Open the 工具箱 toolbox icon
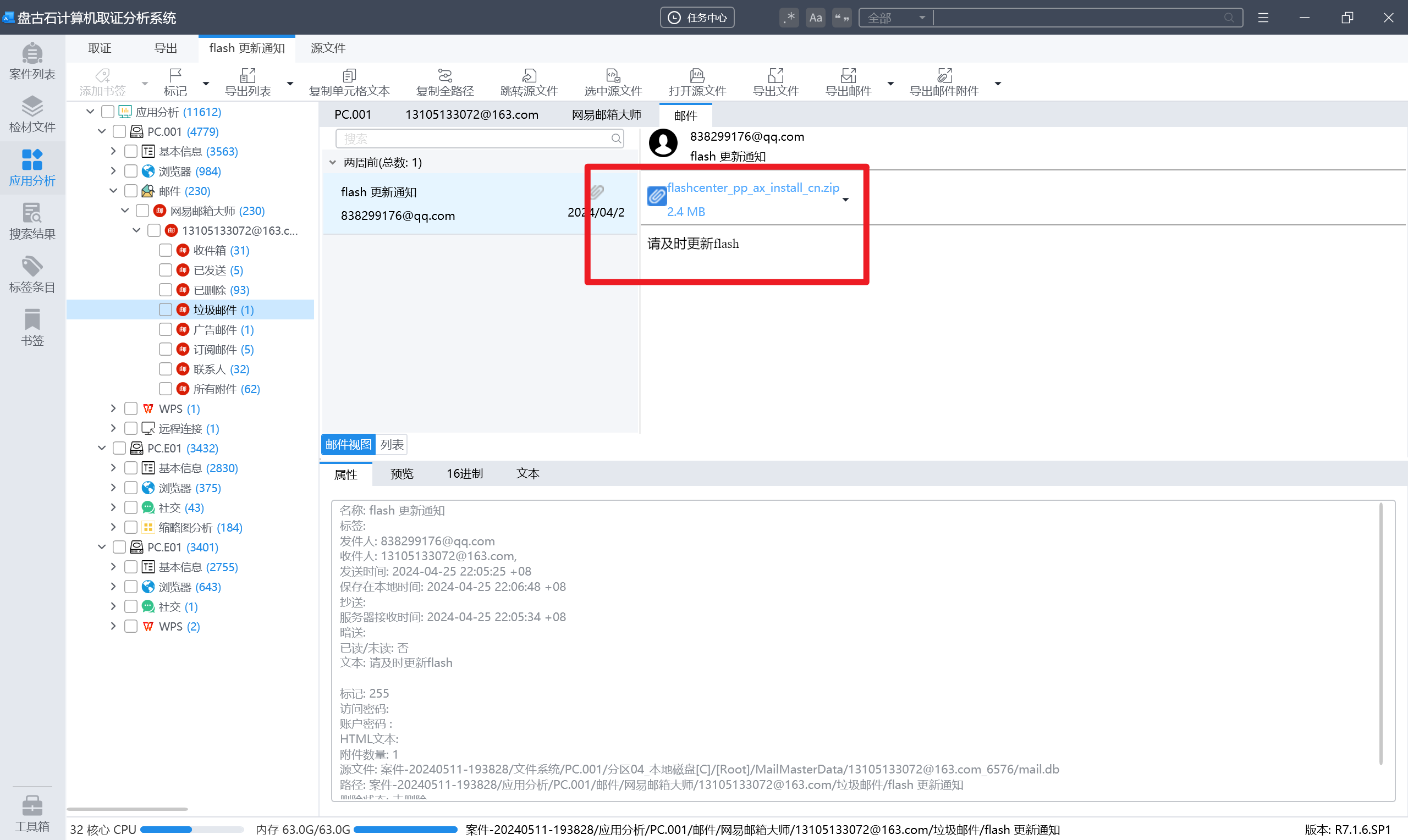Viewport: 1408px width, 840px height. (x=32, y=814)
